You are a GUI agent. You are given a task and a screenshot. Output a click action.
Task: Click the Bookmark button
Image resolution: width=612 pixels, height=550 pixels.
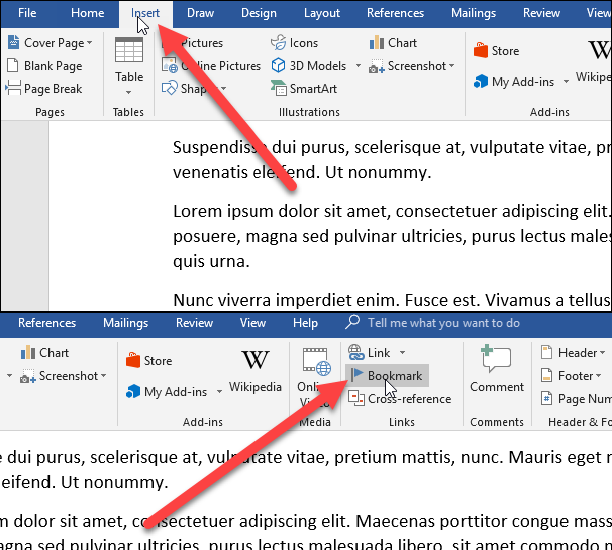point(387,376)
